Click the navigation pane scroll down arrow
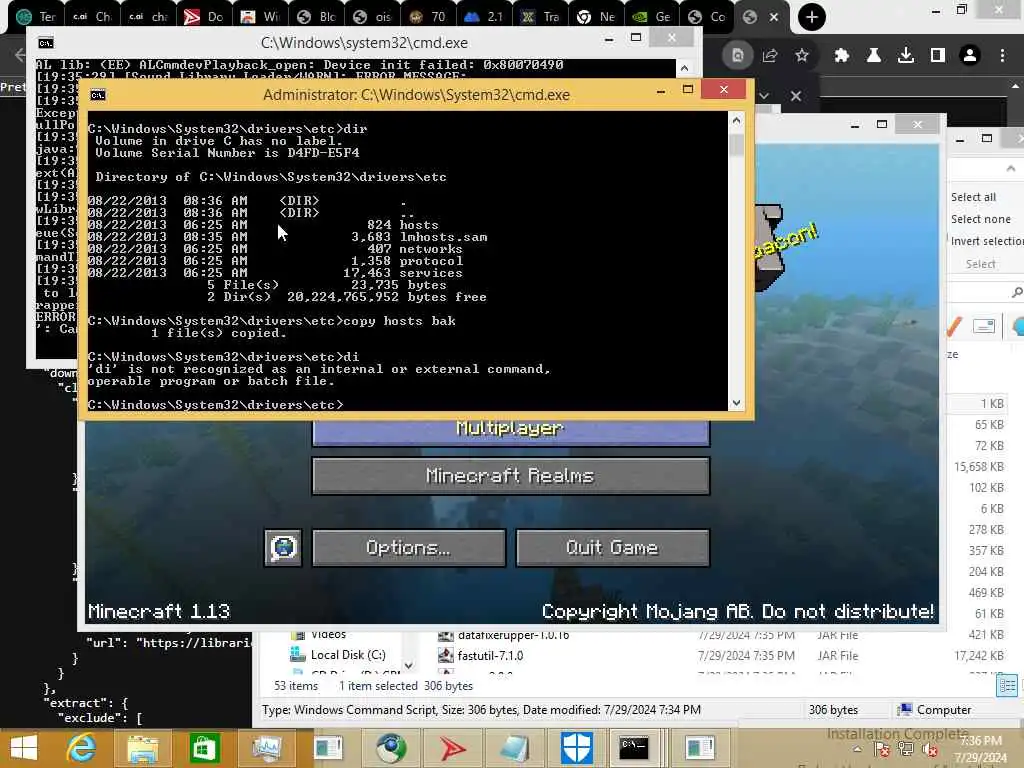This screenshot has width=1024, height=768. click(409, 665)
